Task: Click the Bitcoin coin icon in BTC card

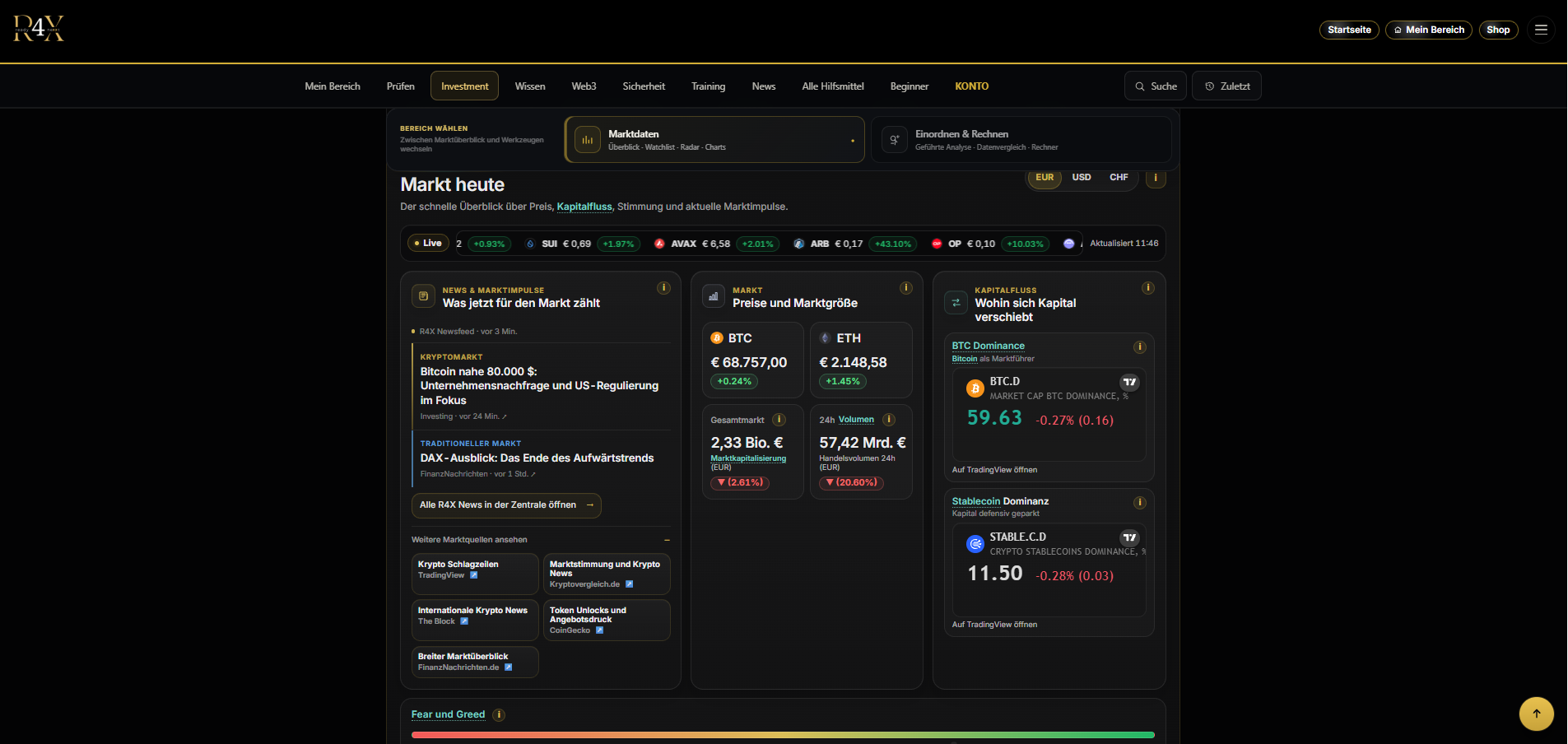Action: [717, 338]
